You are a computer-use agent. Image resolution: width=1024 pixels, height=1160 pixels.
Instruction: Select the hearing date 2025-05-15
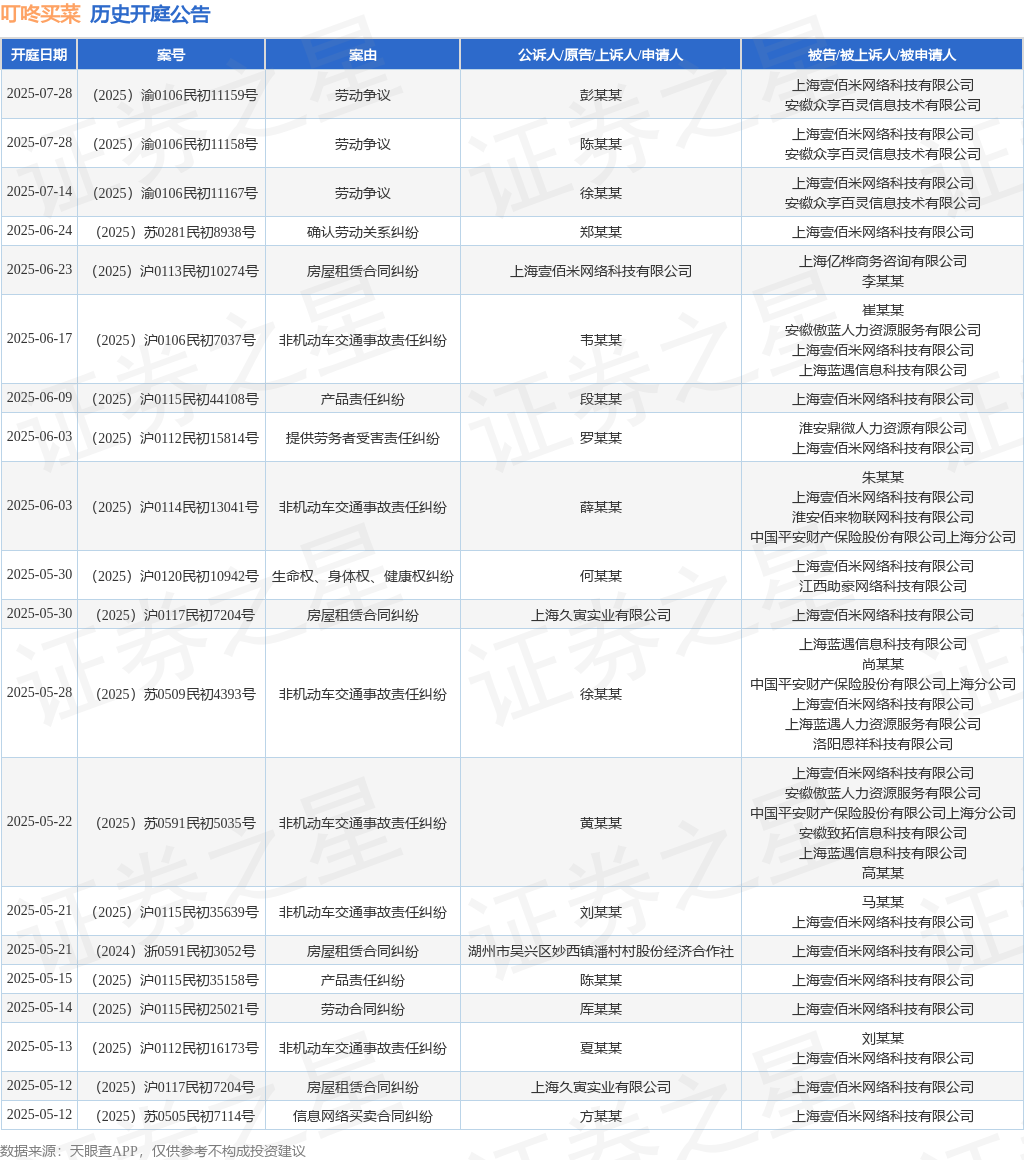39,978
